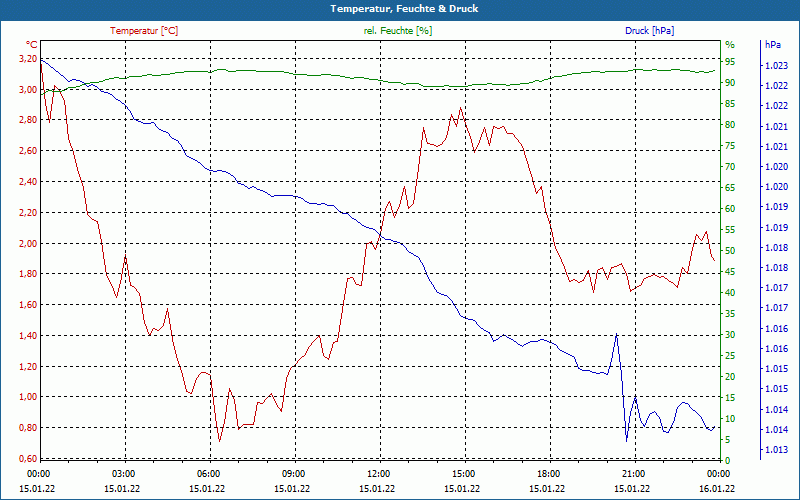Viewport: 800px width, 500px height.
Task: Click the 21:00 time axis label
Action: click(634, 473)
